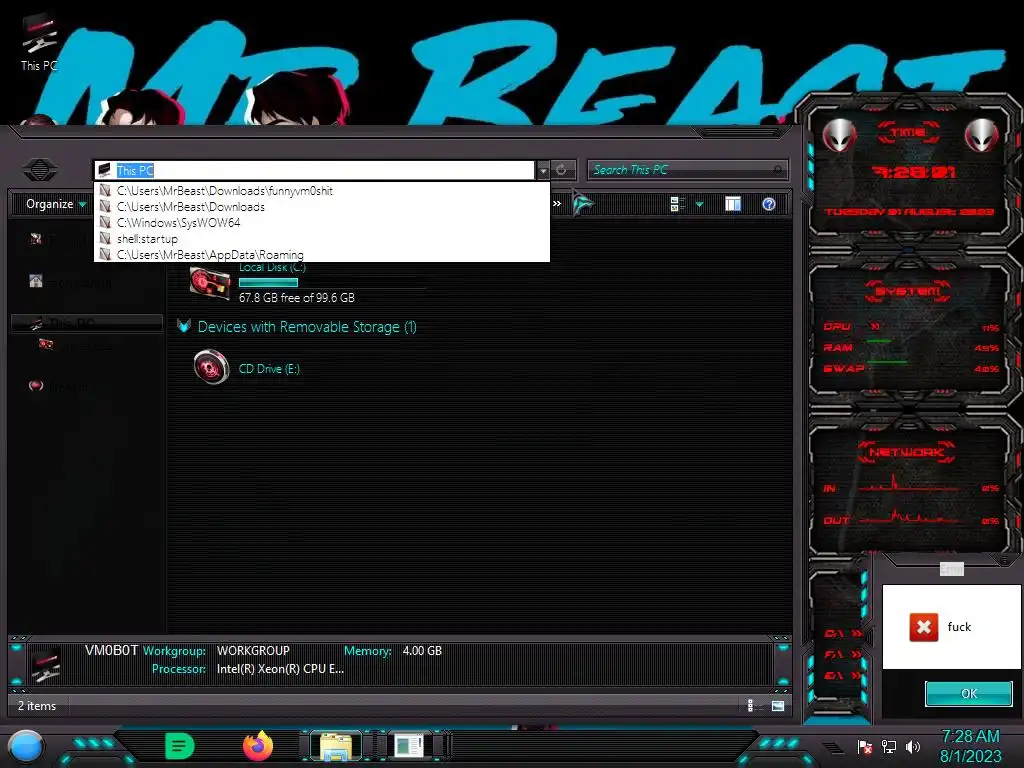Launch Firefox from the taskbar

pos(258,746)
